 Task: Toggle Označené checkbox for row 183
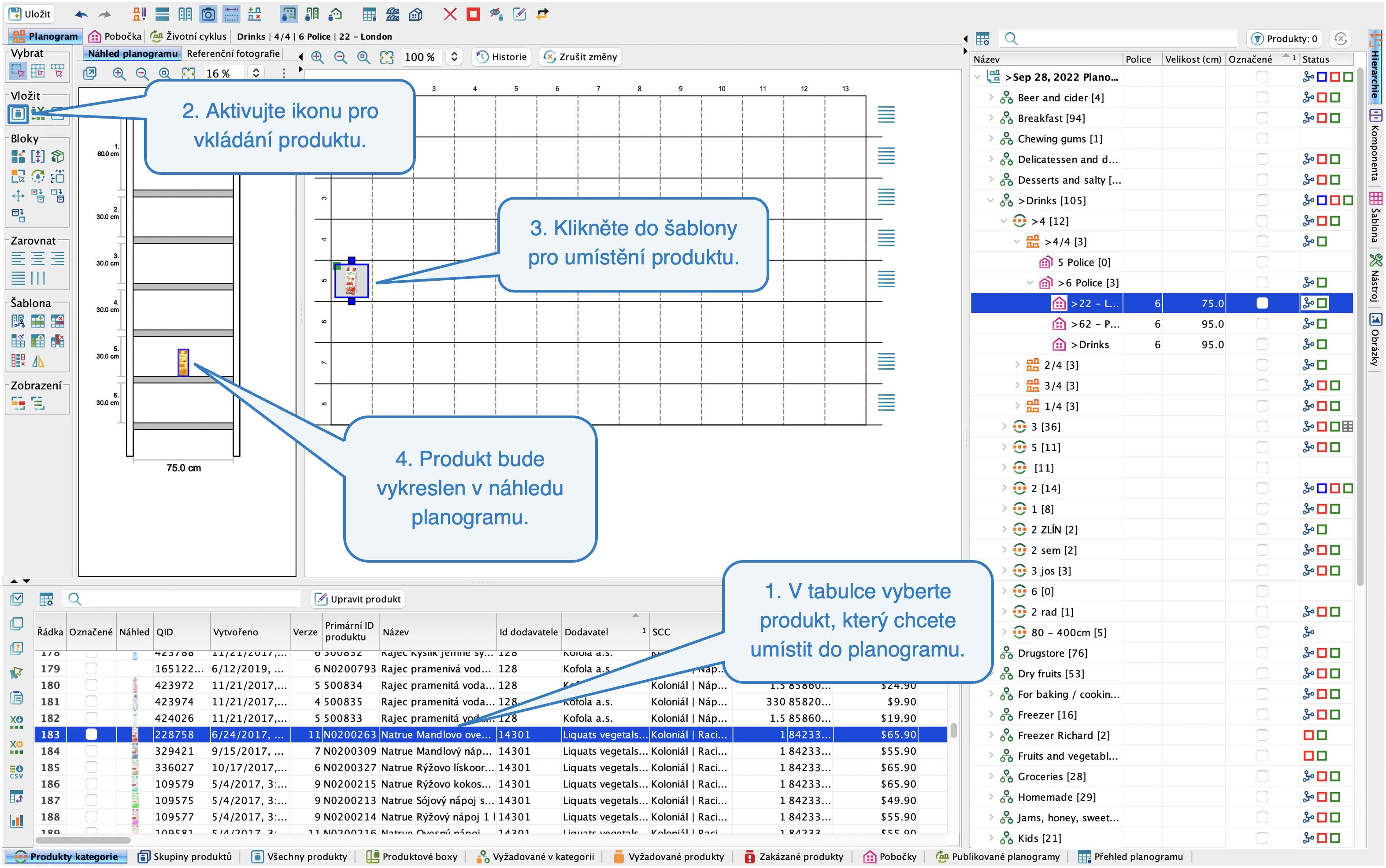point(91,734)
